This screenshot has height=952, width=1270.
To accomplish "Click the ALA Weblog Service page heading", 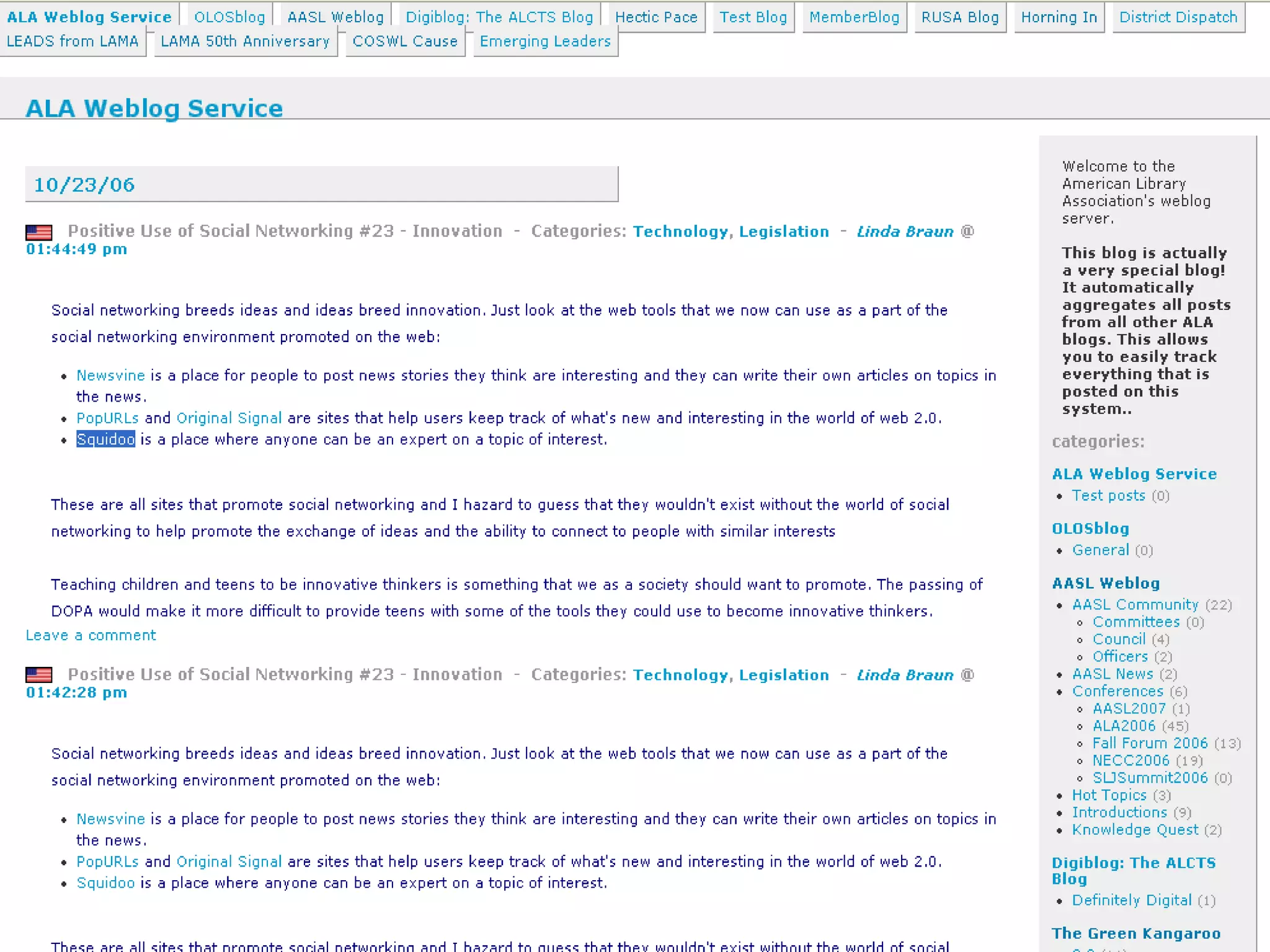I will 154,108.
